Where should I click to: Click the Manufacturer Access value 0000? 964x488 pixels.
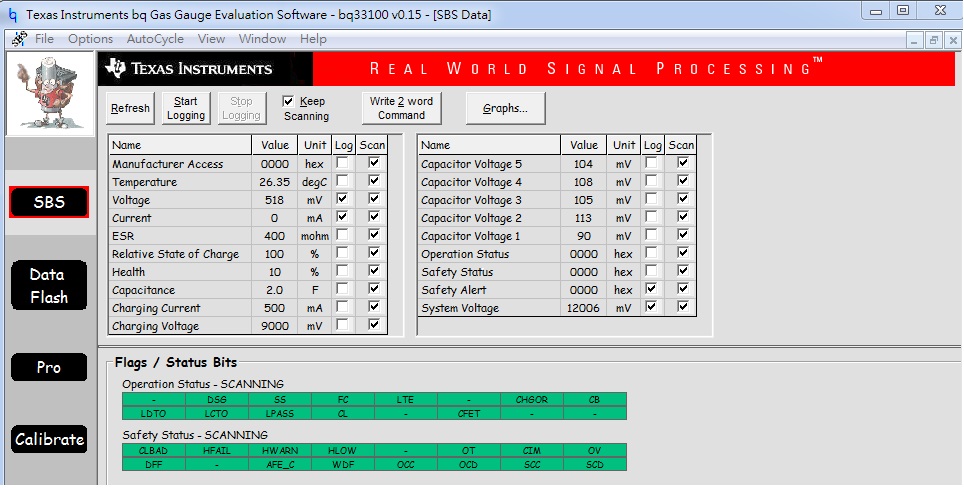click(275, 164)
